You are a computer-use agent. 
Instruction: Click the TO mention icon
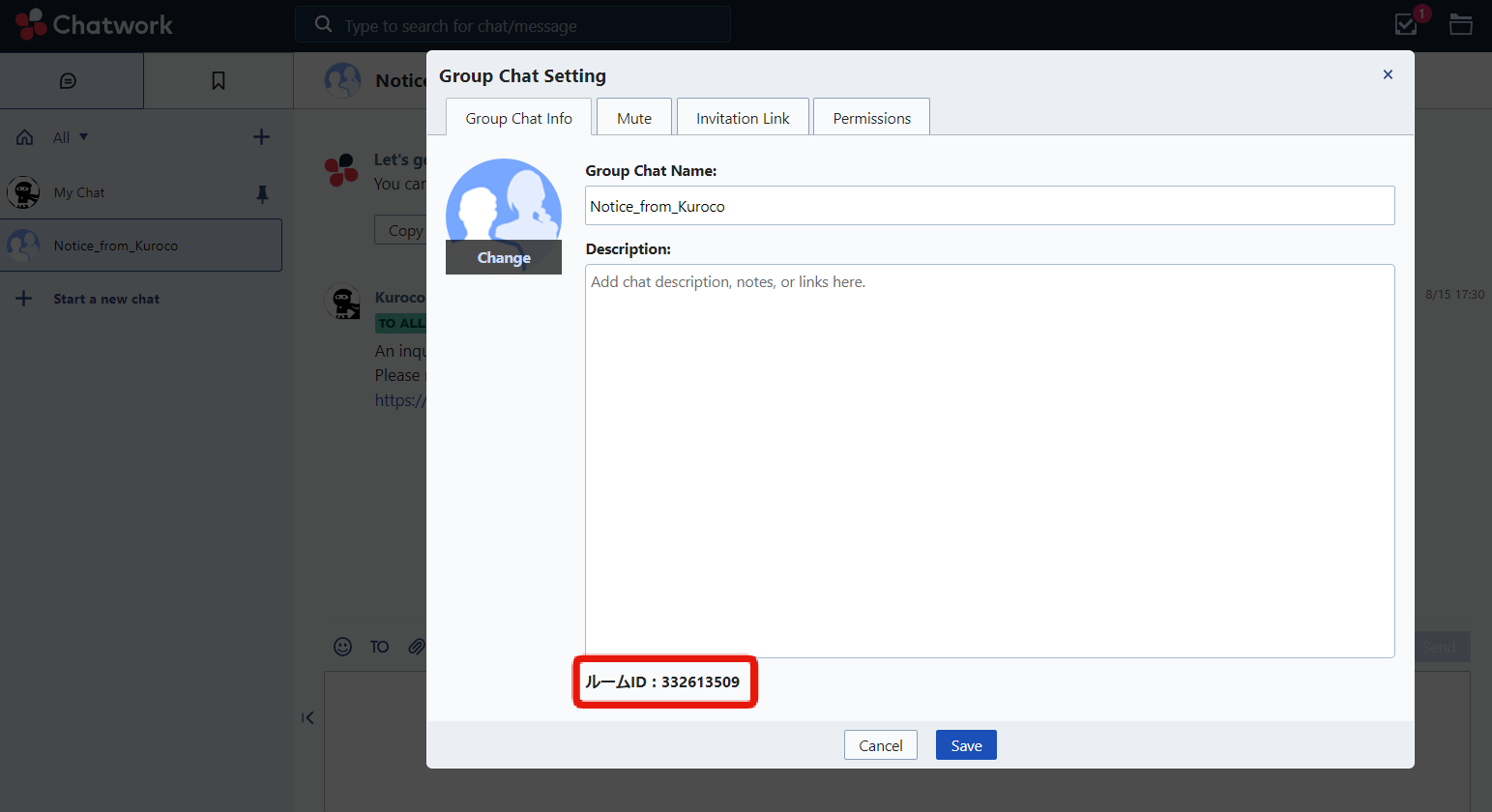[x=378, y=647]
